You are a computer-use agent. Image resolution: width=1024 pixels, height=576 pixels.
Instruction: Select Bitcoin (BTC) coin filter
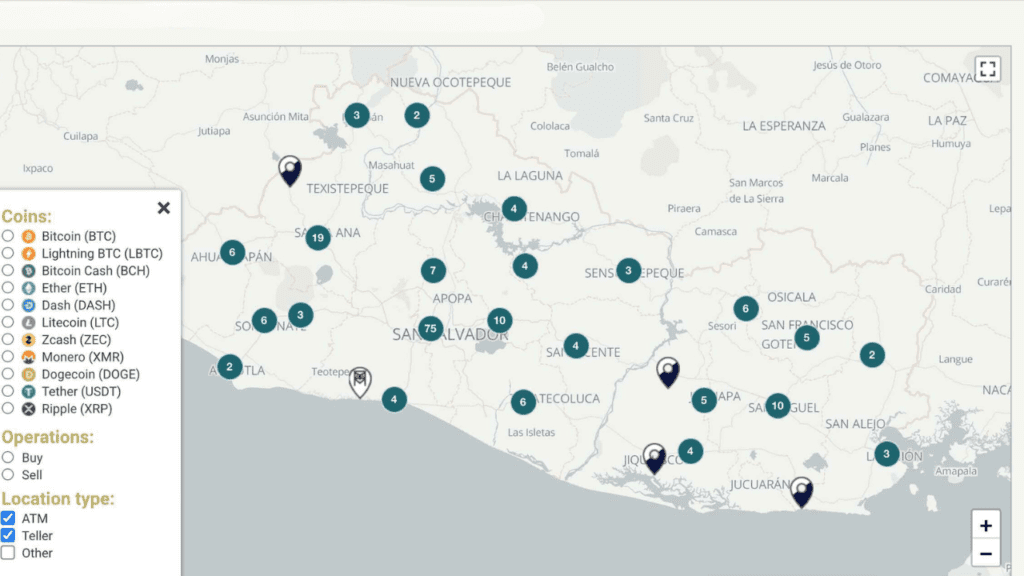coord(8,236)
